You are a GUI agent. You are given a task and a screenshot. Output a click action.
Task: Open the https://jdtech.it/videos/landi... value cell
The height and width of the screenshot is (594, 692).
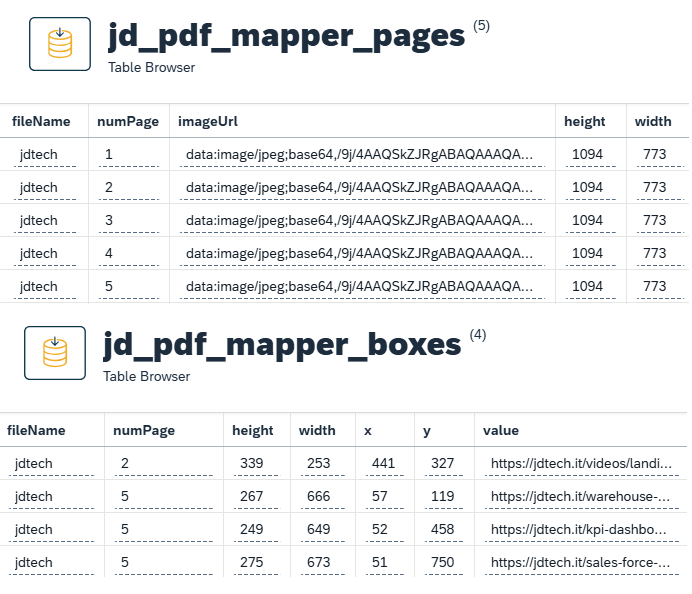coord(582,464)
